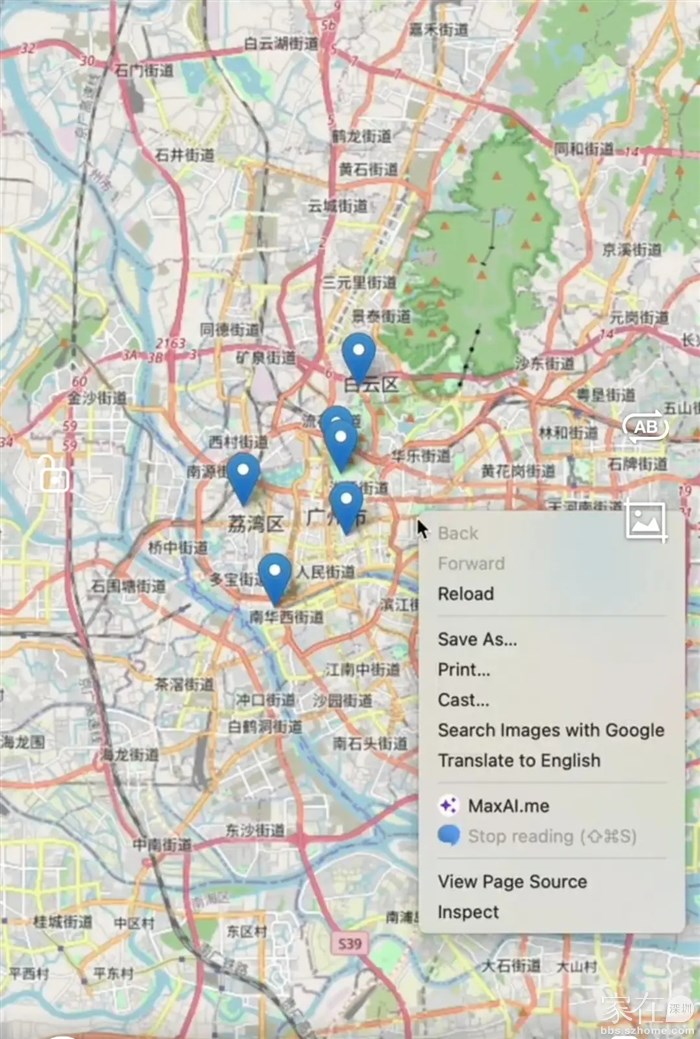Choose Cast... in the context menu
The image size is (700, 1039).
[463, 700]
